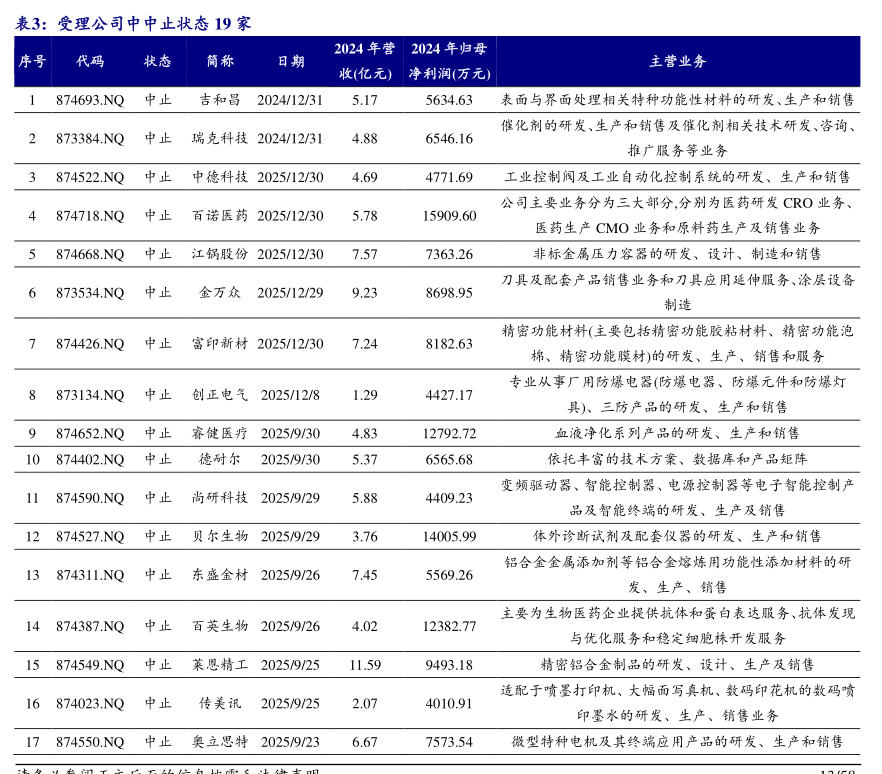The height and width of the screenshot is (774, 882).
Task: Select stock code 874023.NQ
Action: 90,703
